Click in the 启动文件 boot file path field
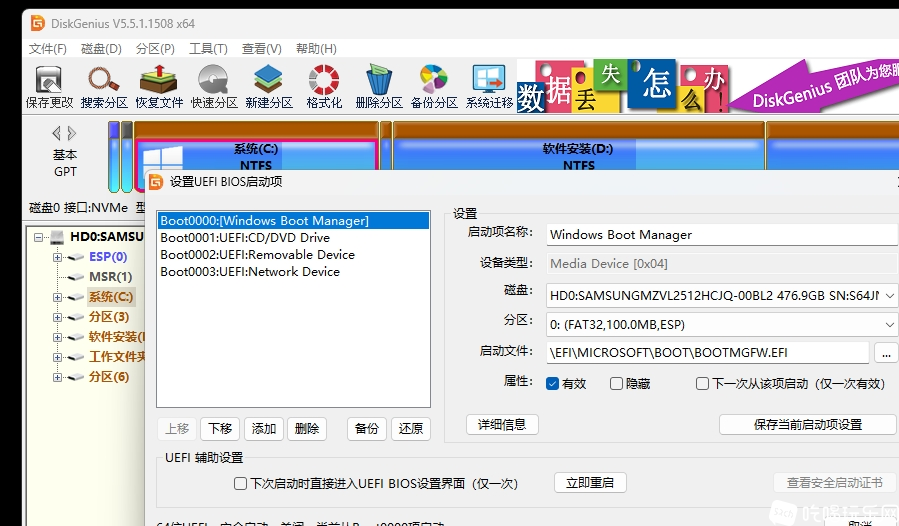 (708, 352)
